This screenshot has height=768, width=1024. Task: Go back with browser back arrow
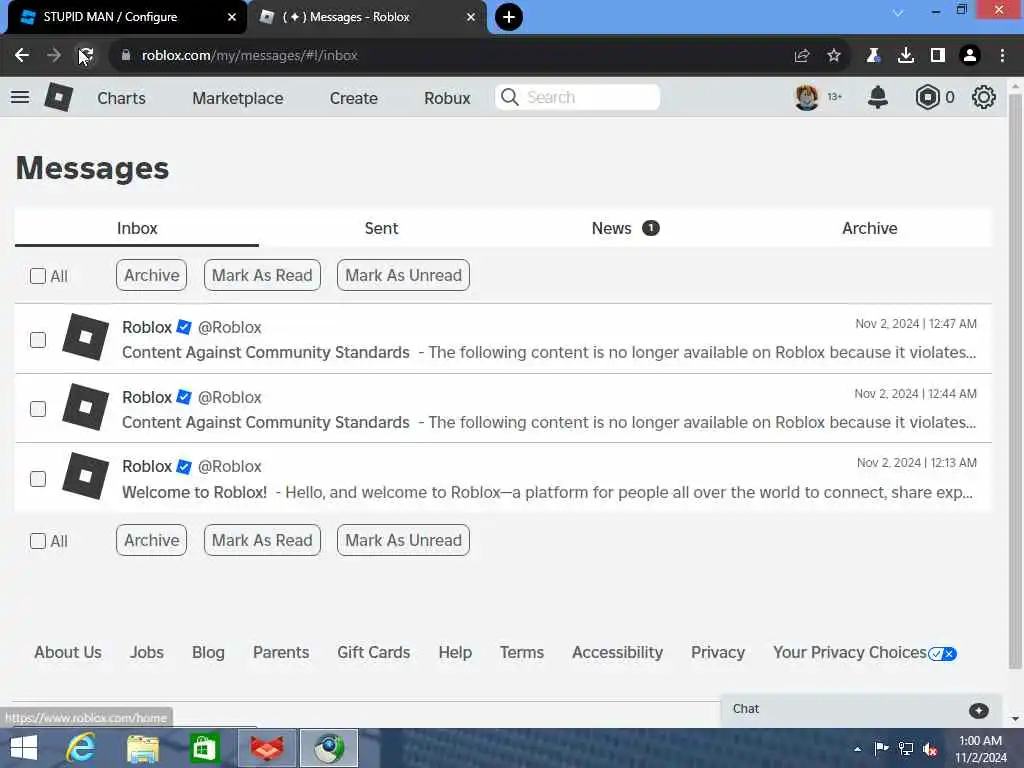click(22, 56)
